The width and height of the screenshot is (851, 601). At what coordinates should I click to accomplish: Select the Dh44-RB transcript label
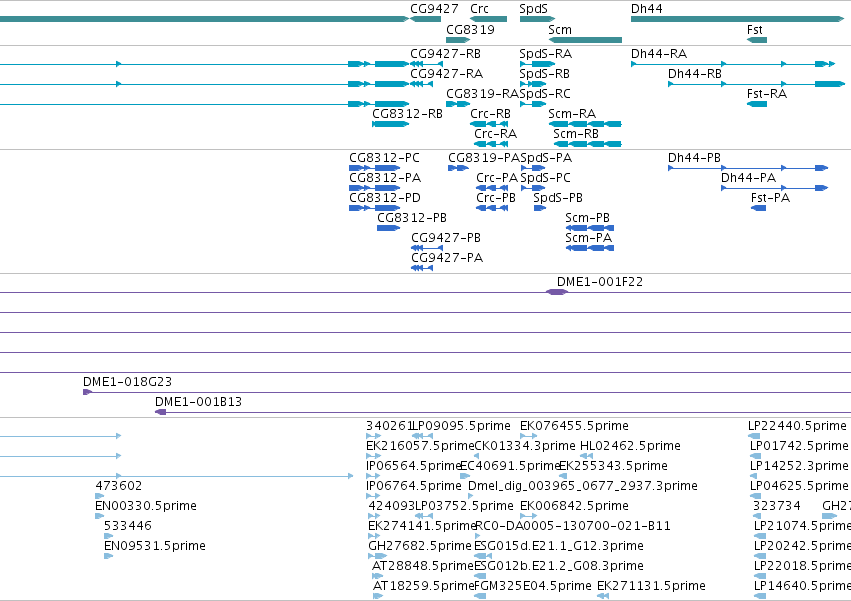pyautogui.click(x=695, y=74)
